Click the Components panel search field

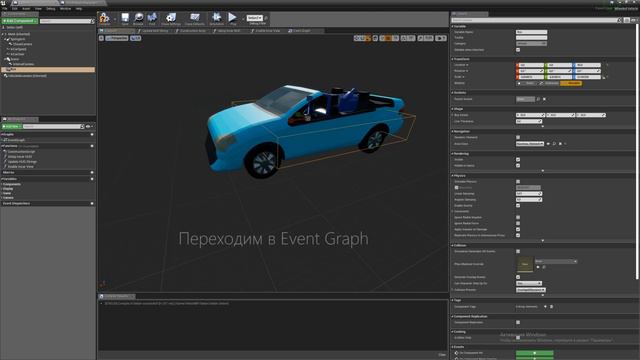pos(67,21)
